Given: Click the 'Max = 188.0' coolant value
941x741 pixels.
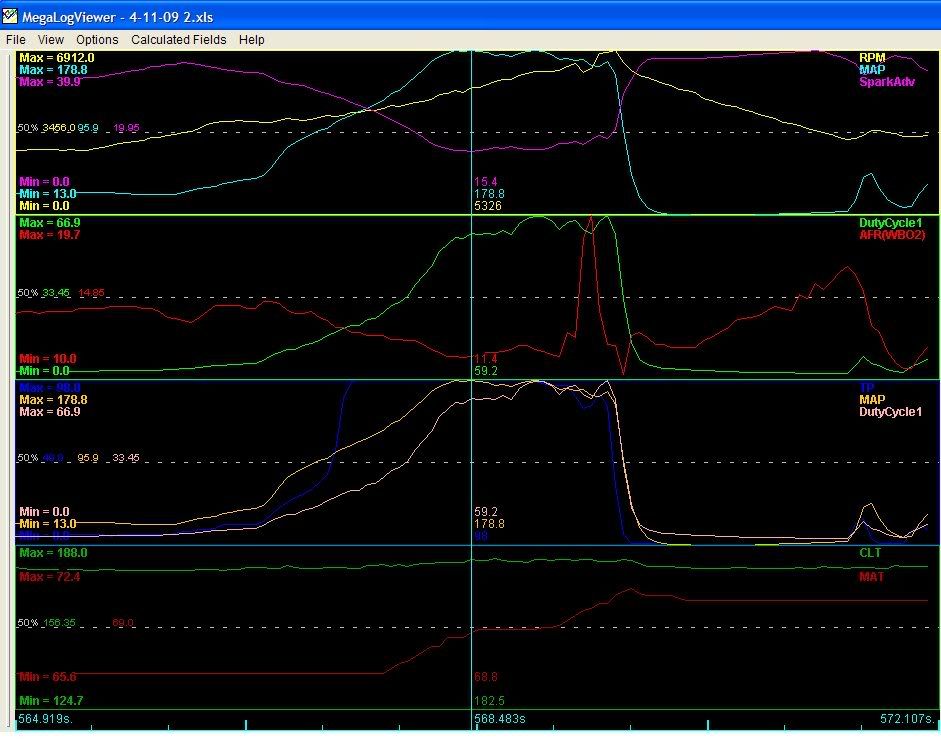Looking at the screenshot, I should (x=53, y=553).
